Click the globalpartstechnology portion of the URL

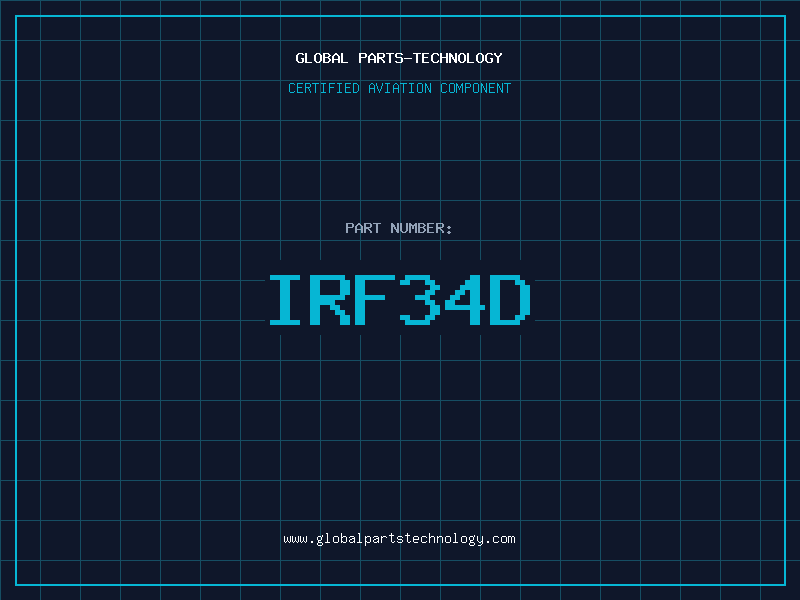pos(400,539)
